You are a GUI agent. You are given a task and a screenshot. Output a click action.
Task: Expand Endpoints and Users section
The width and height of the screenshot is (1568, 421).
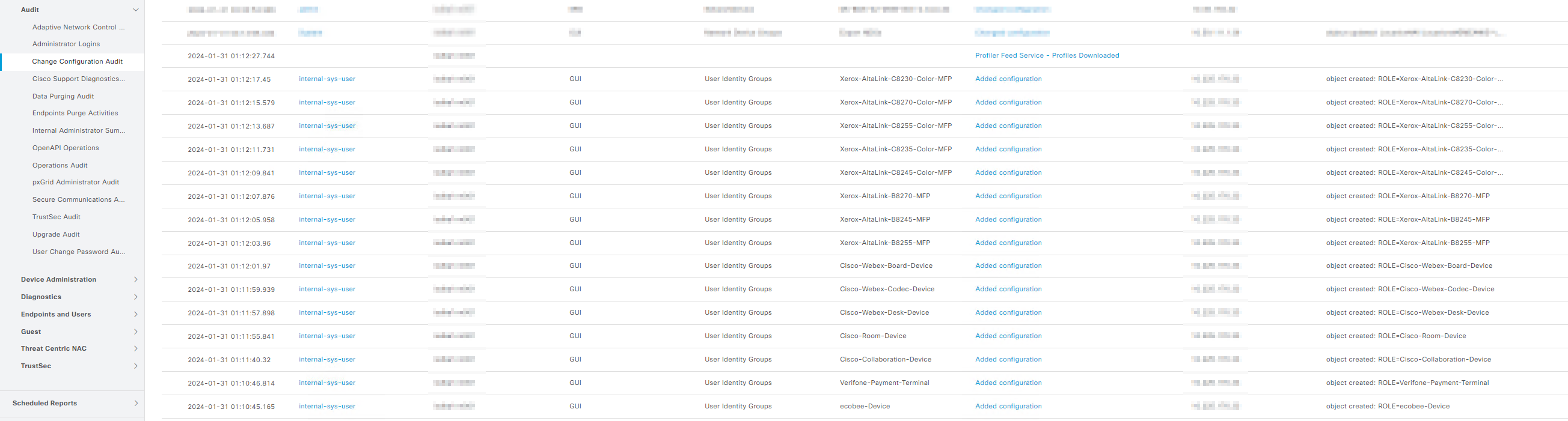coord(136,315)
